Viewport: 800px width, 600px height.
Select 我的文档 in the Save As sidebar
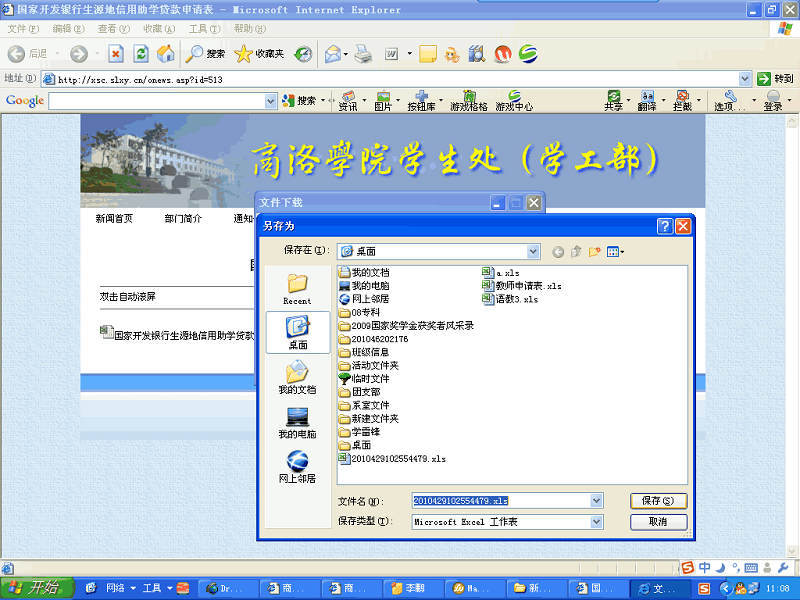[x=297, y=377]
